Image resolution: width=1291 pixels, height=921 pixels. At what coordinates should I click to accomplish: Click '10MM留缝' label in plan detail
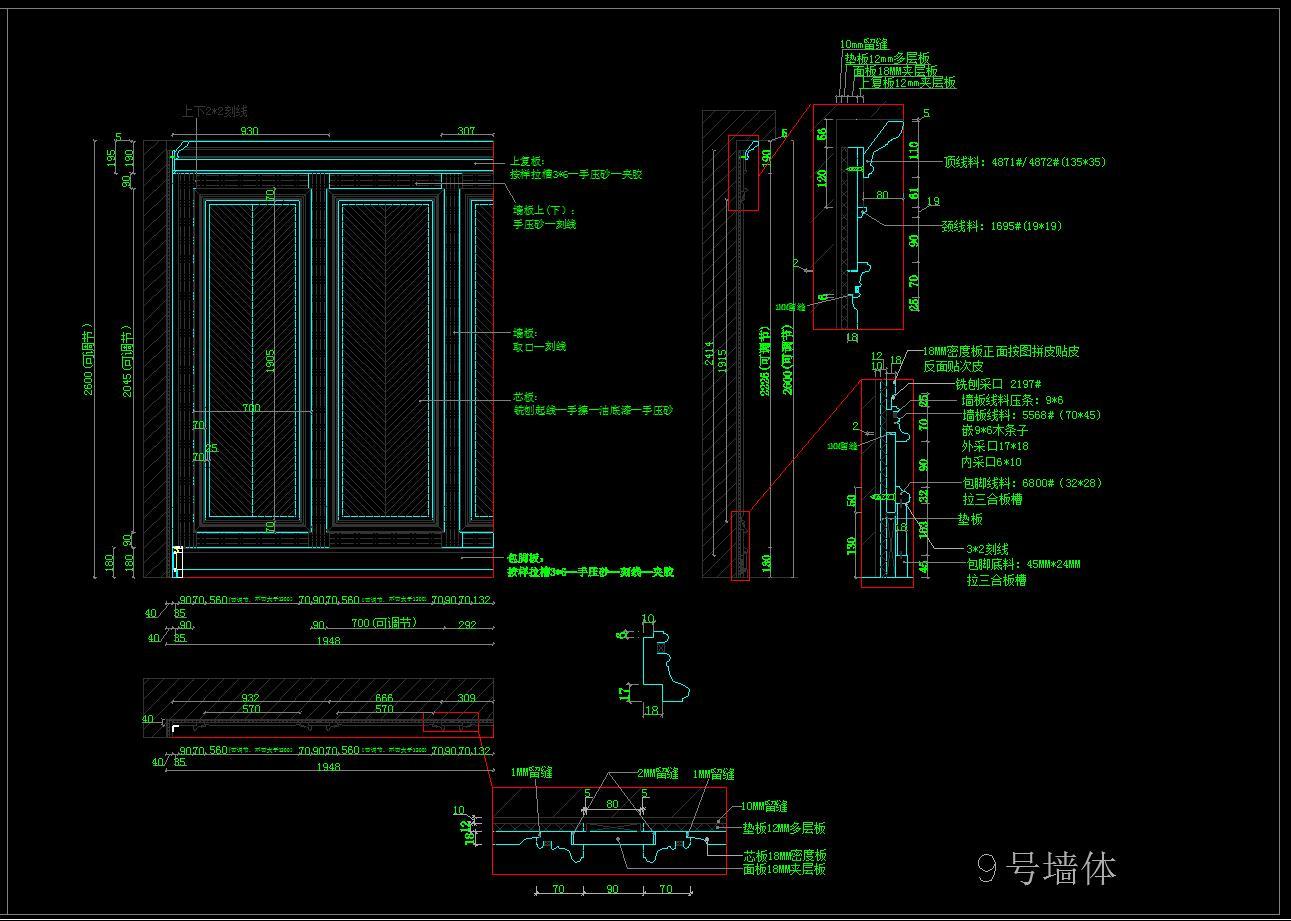(x=763, y=806)
